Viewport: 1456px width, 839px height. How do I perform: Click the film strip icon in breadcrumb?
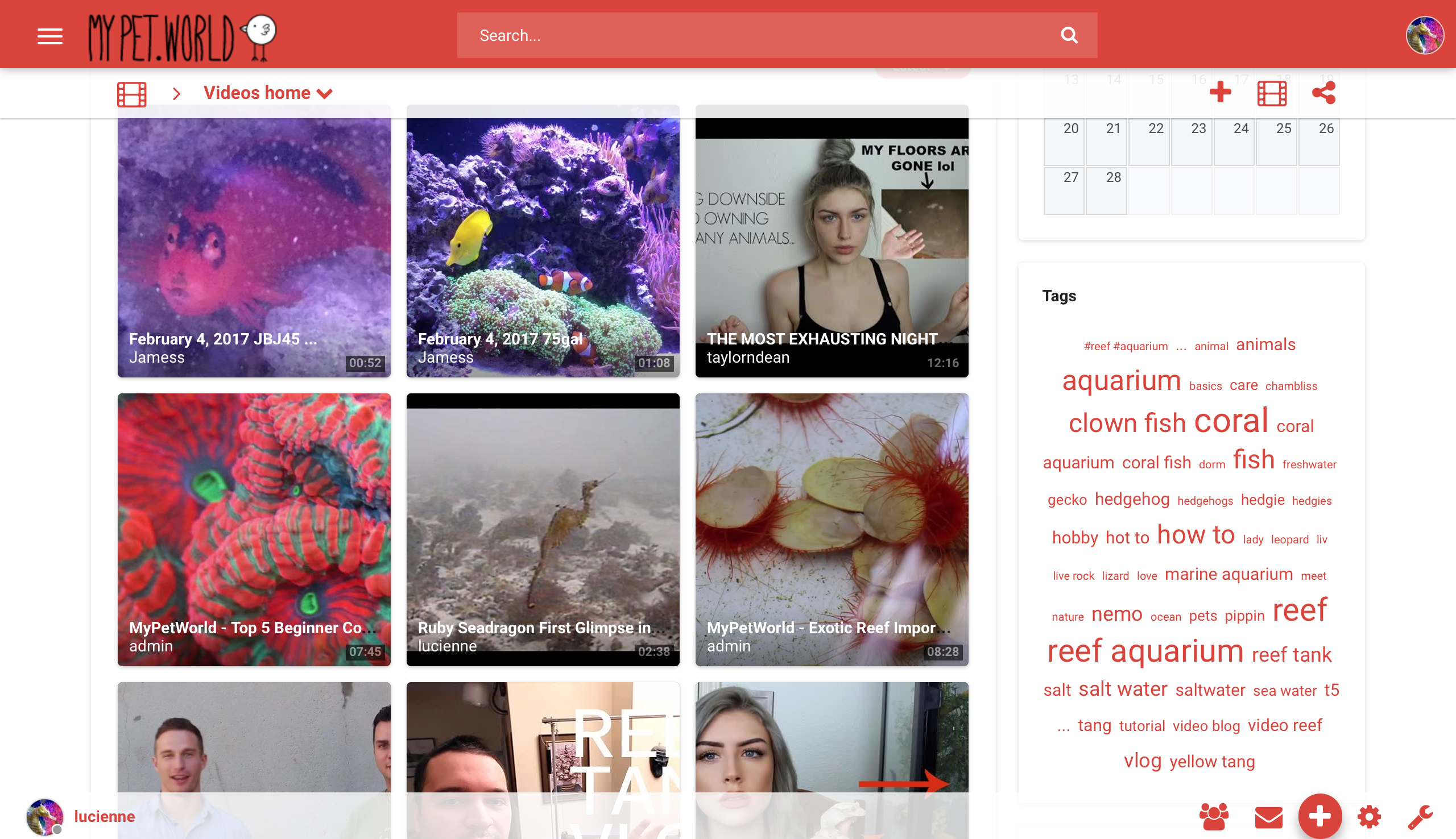click(x=131, y=94)
